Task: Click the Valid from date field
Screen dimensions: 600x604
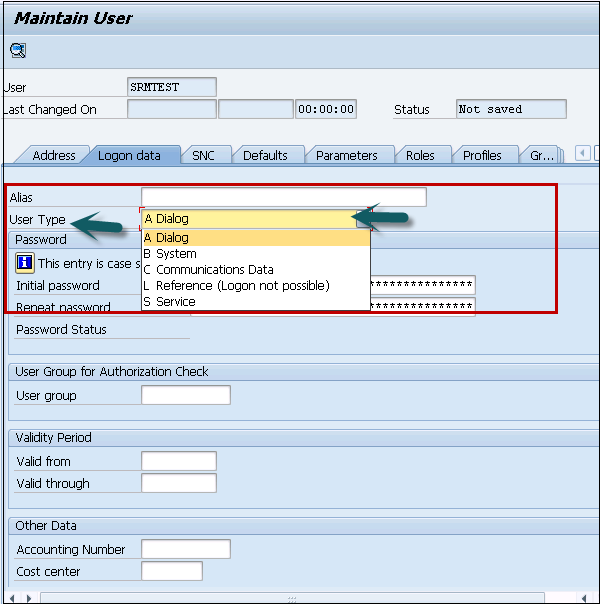Action: click(x=179, y=461)
